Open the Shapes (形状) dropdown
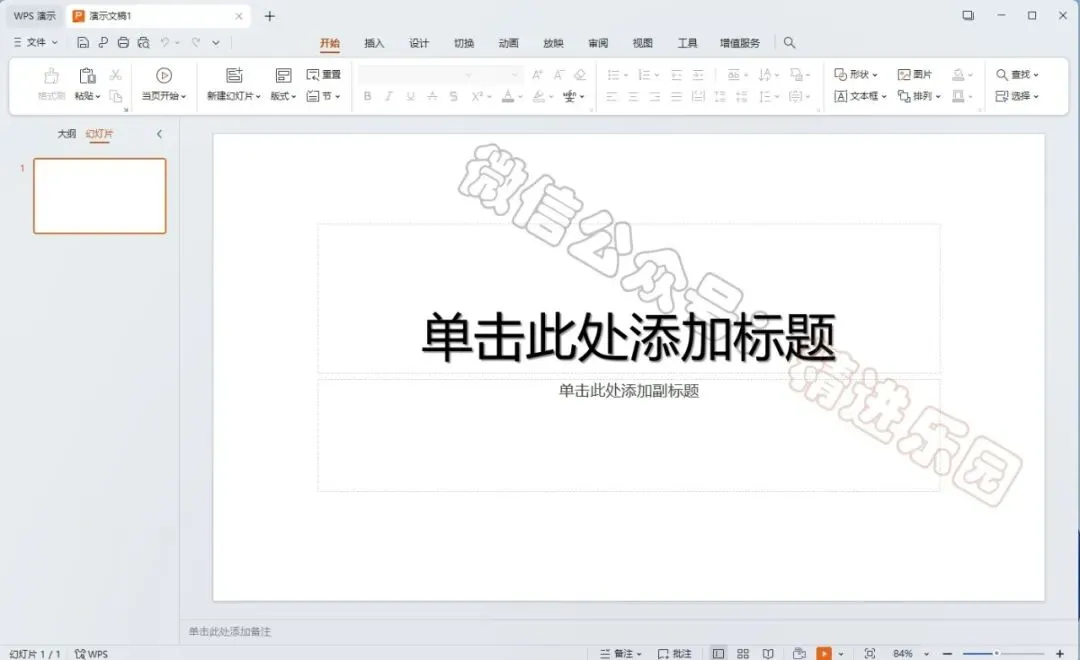The image size is (1080, 660). pyautogui.click(x=856, y=74)
